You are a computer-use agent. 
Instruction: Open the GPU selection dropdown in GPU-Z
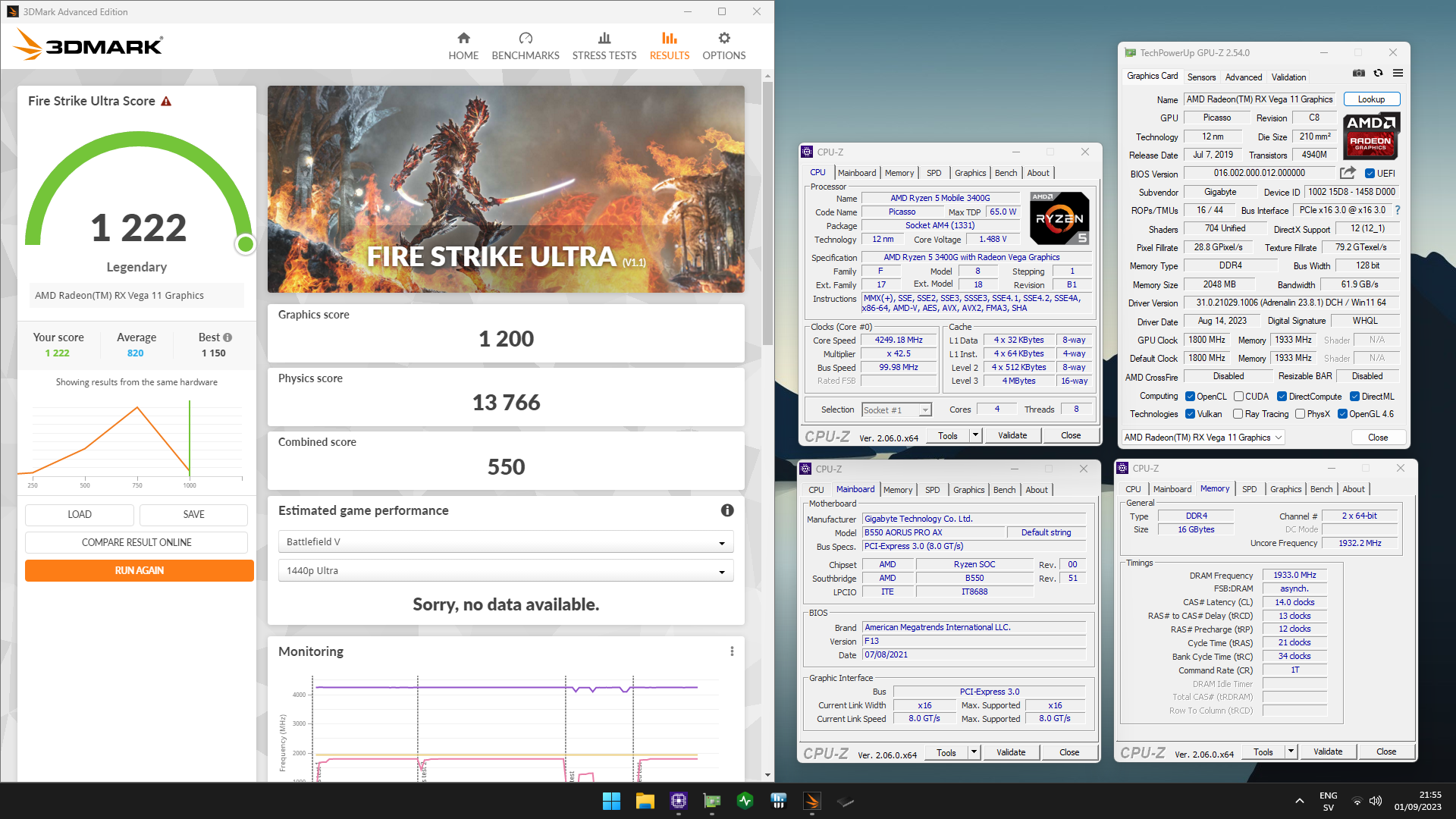1203,438
